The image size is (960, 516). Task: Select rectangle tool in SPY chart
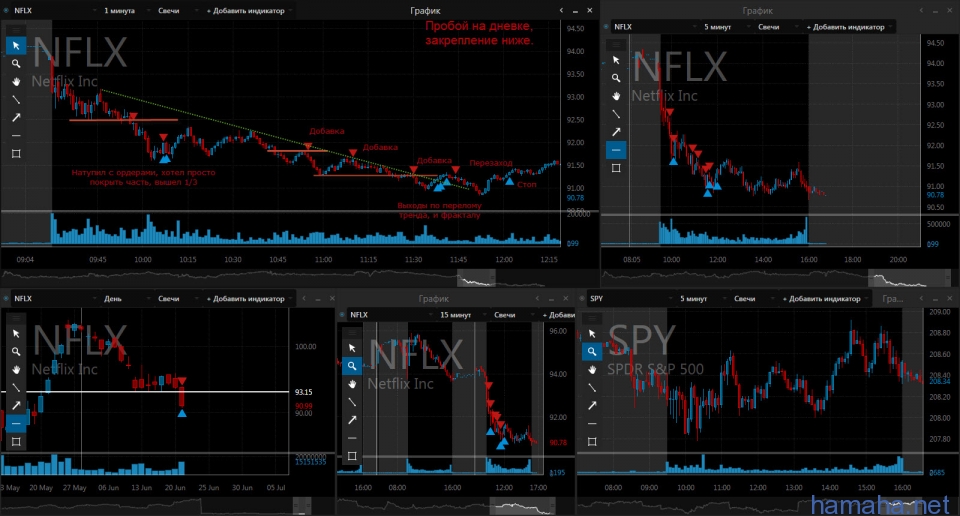[591, 441]
